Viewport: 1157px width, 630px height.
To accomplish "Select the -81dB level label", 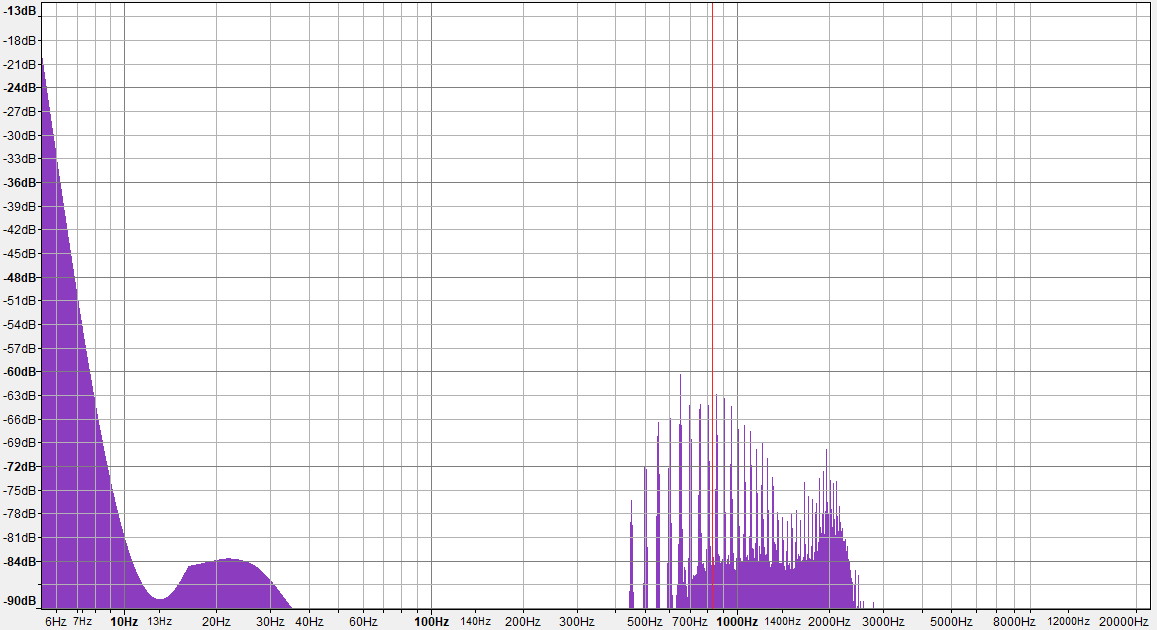I will [x=20, y=537].
